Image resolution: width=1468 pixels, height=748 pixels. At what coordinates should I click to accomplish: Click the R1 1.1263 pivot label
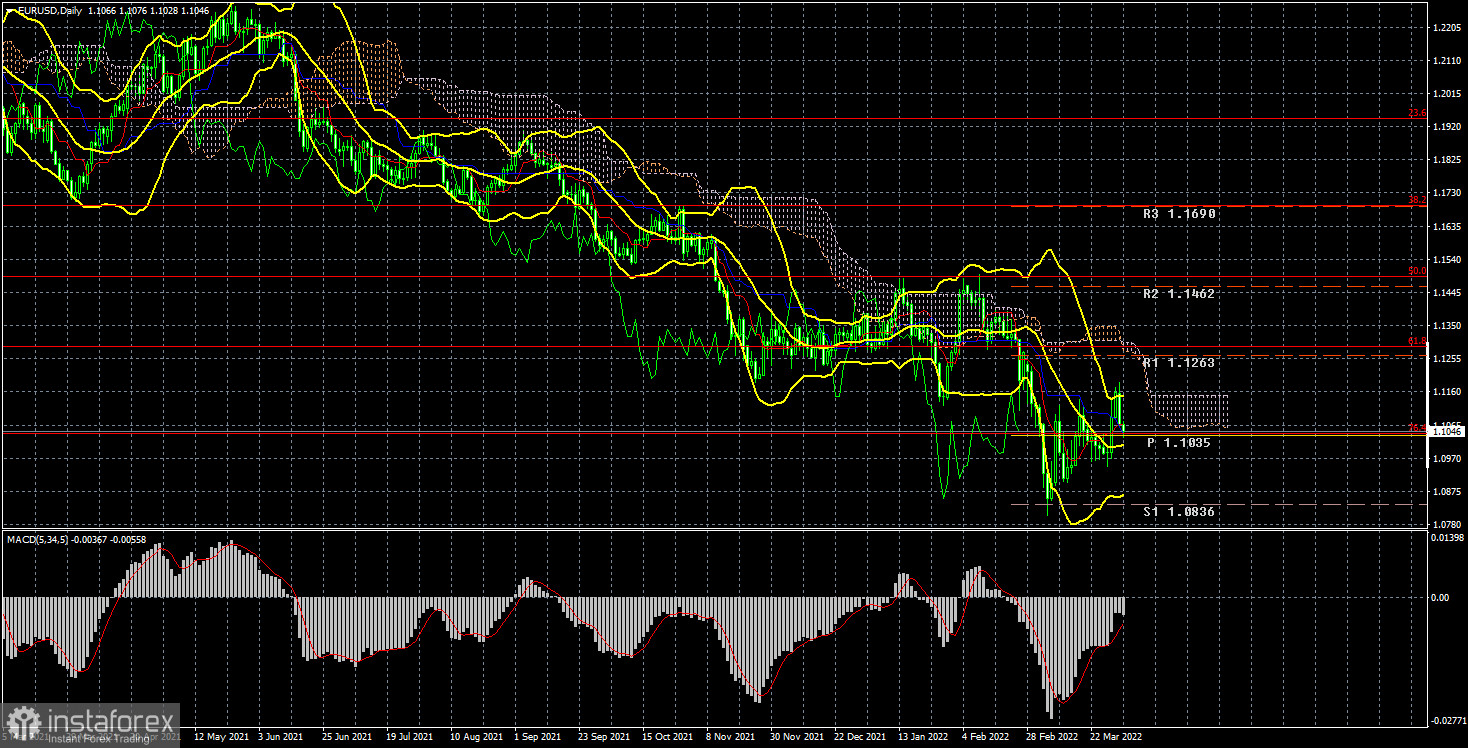pyautogui.click(x=1179, y=363)
